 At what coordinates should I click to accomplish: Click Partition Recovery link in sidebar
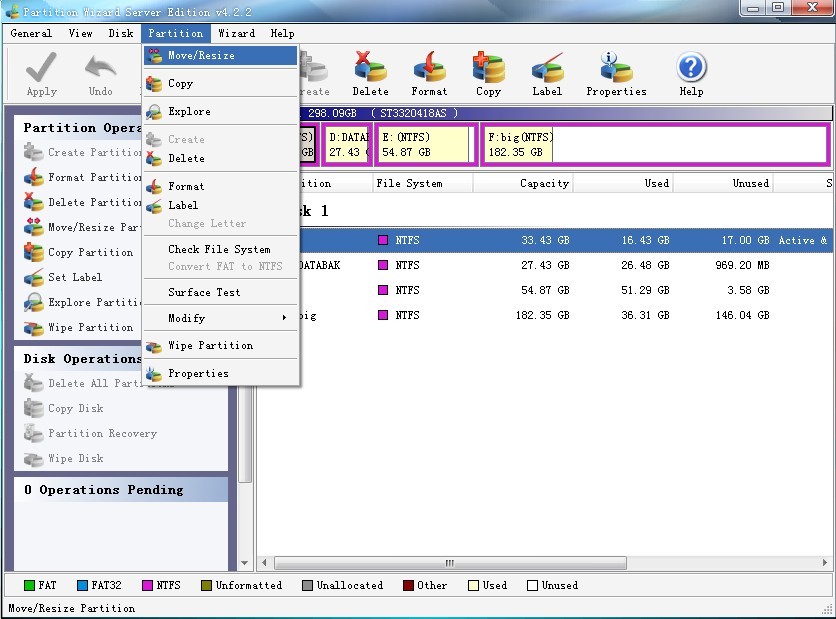[x=102, y=433]
